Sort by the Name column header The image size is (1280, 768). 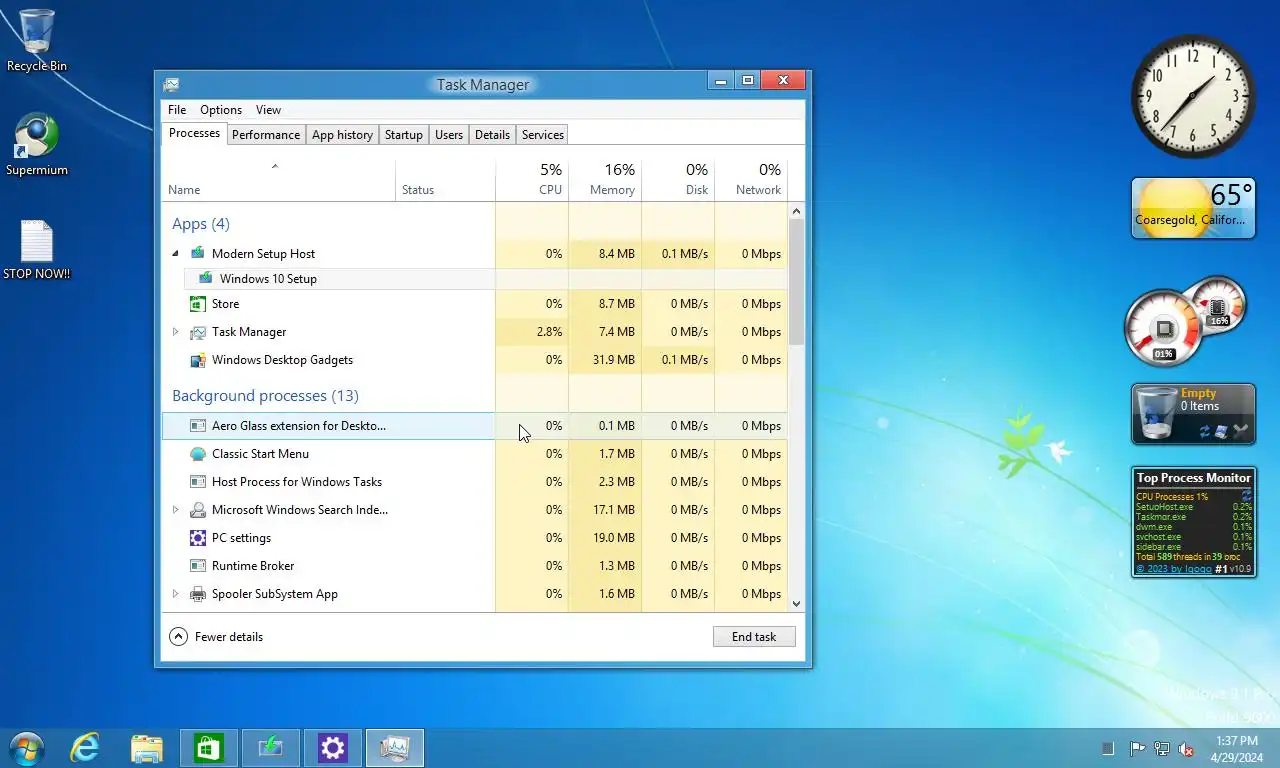[279, 180]
